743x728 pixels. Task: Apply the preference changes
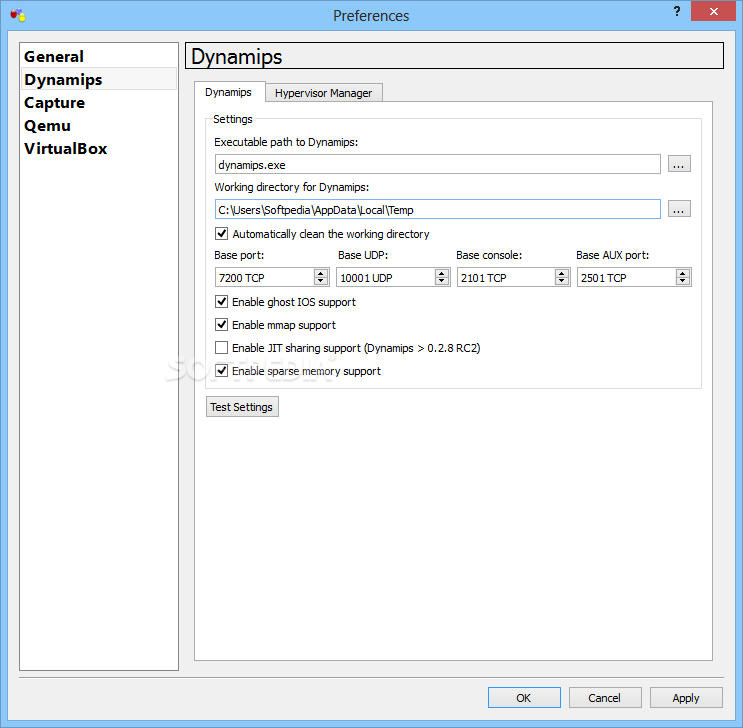(686, 698)
